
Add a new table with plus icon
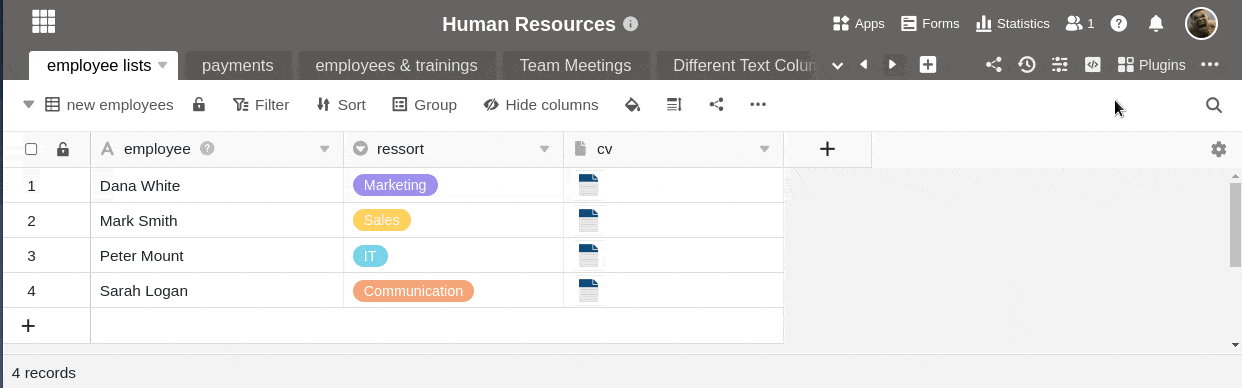click(928, 65)
